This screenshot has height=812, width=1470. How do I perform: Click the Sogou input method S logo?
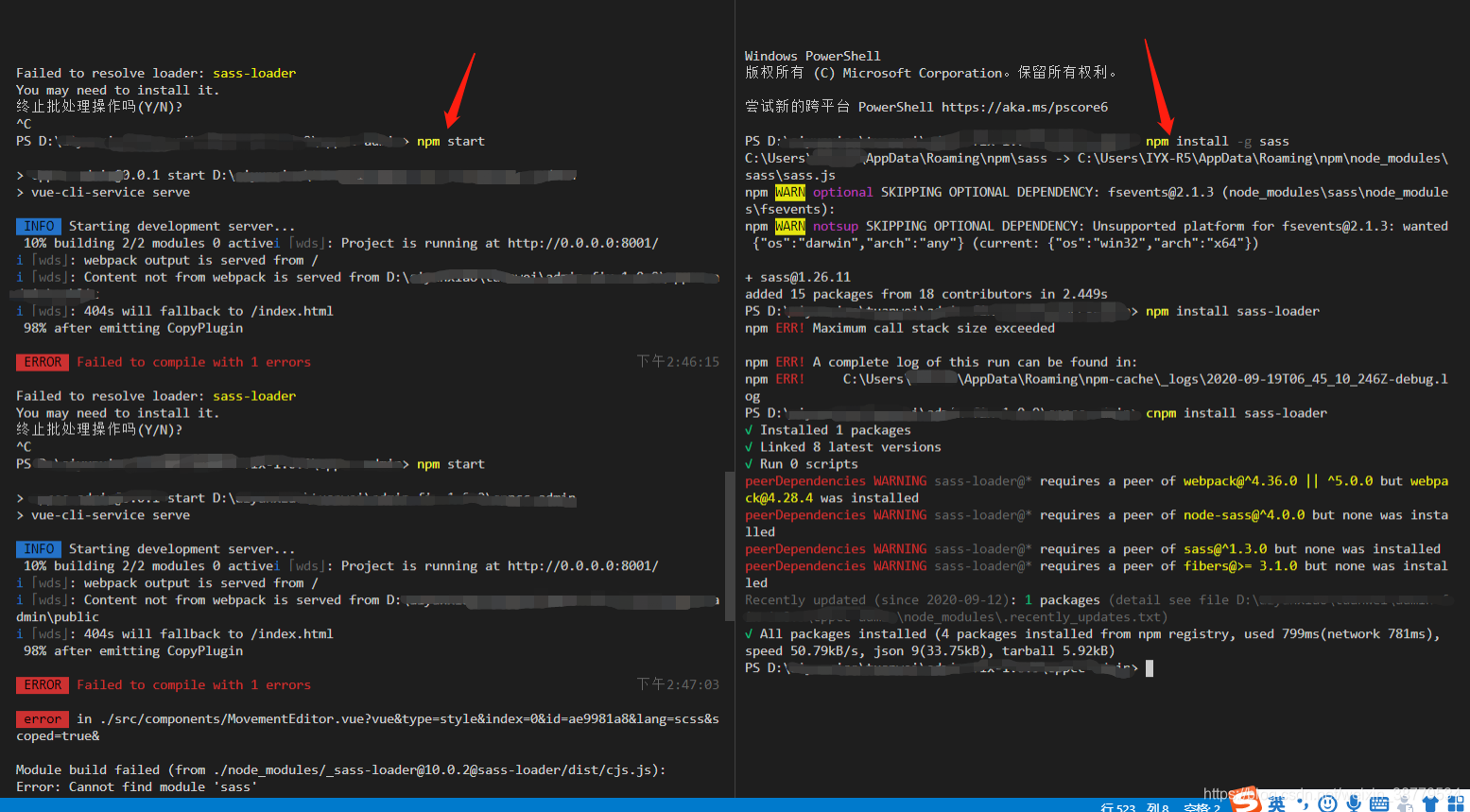[x=1246, y=800]
